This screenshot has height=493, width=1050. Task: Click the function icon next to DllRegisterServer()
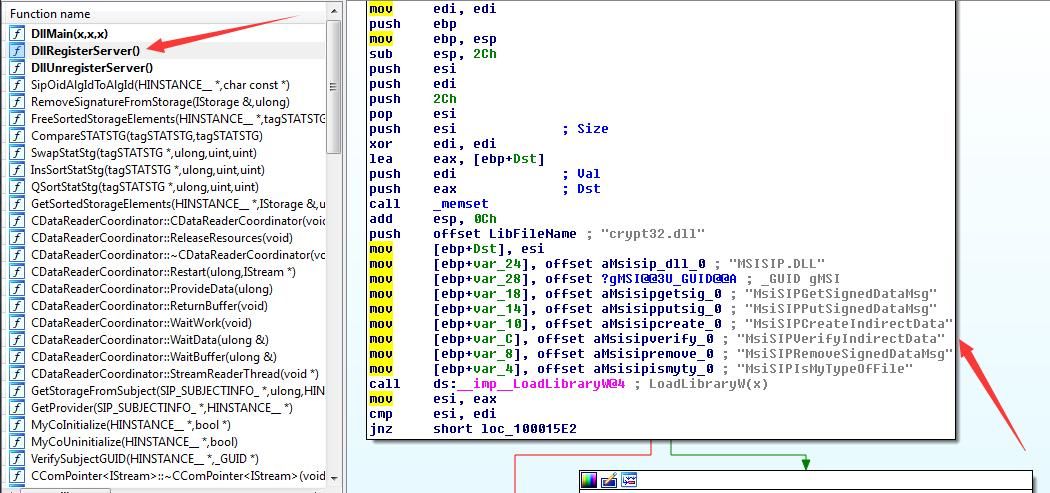(16, 50)
